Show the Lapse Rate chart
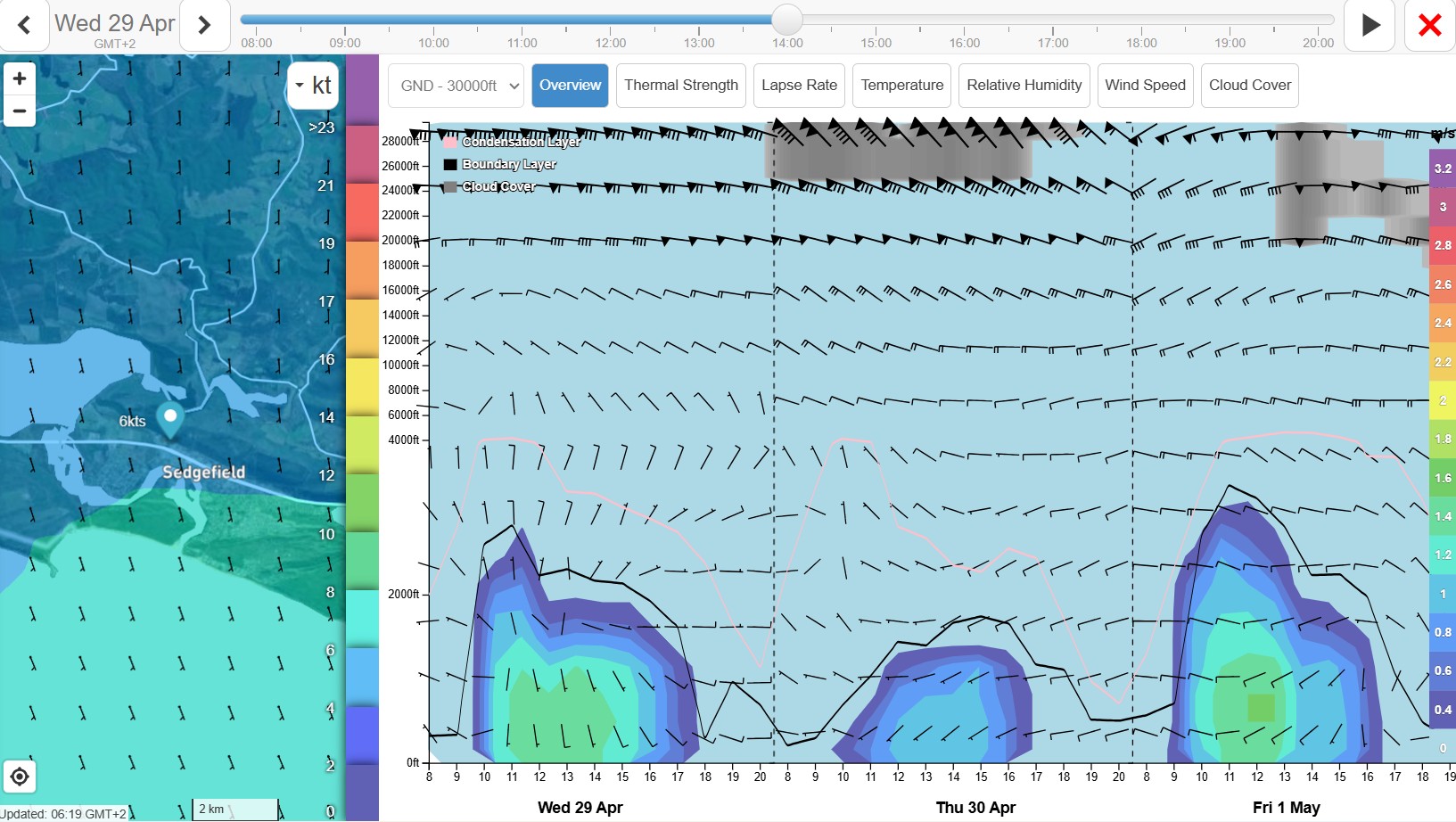 (799, 86)
